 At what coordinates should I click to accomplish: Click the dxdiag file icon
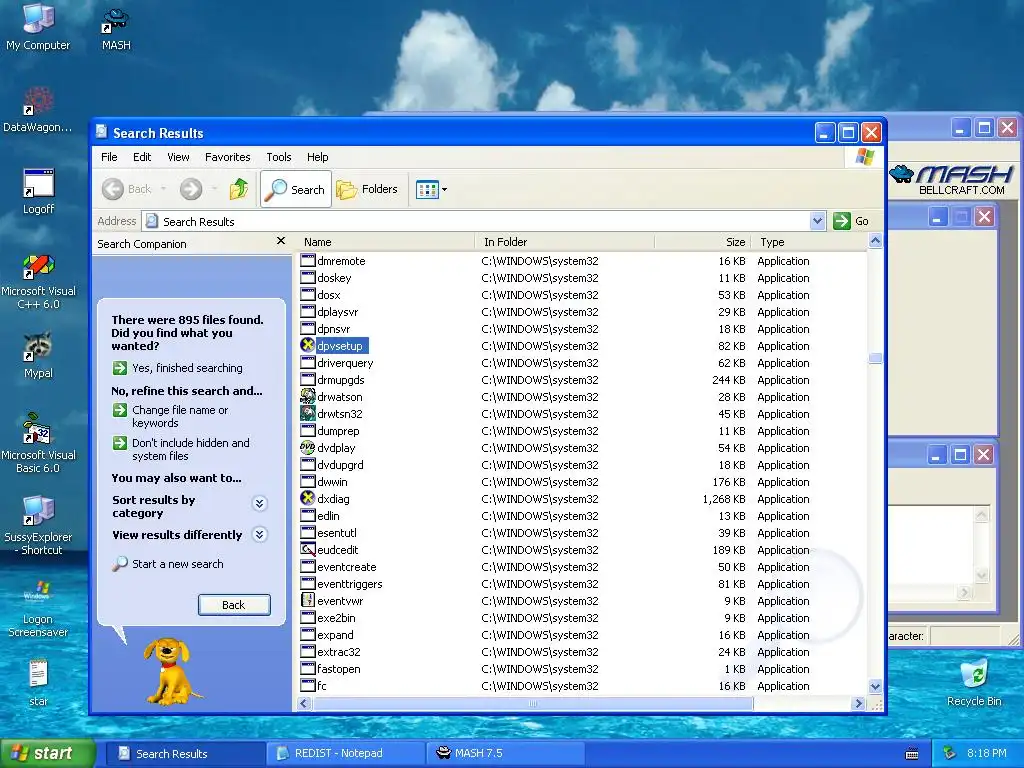click(x=308, y=498)
